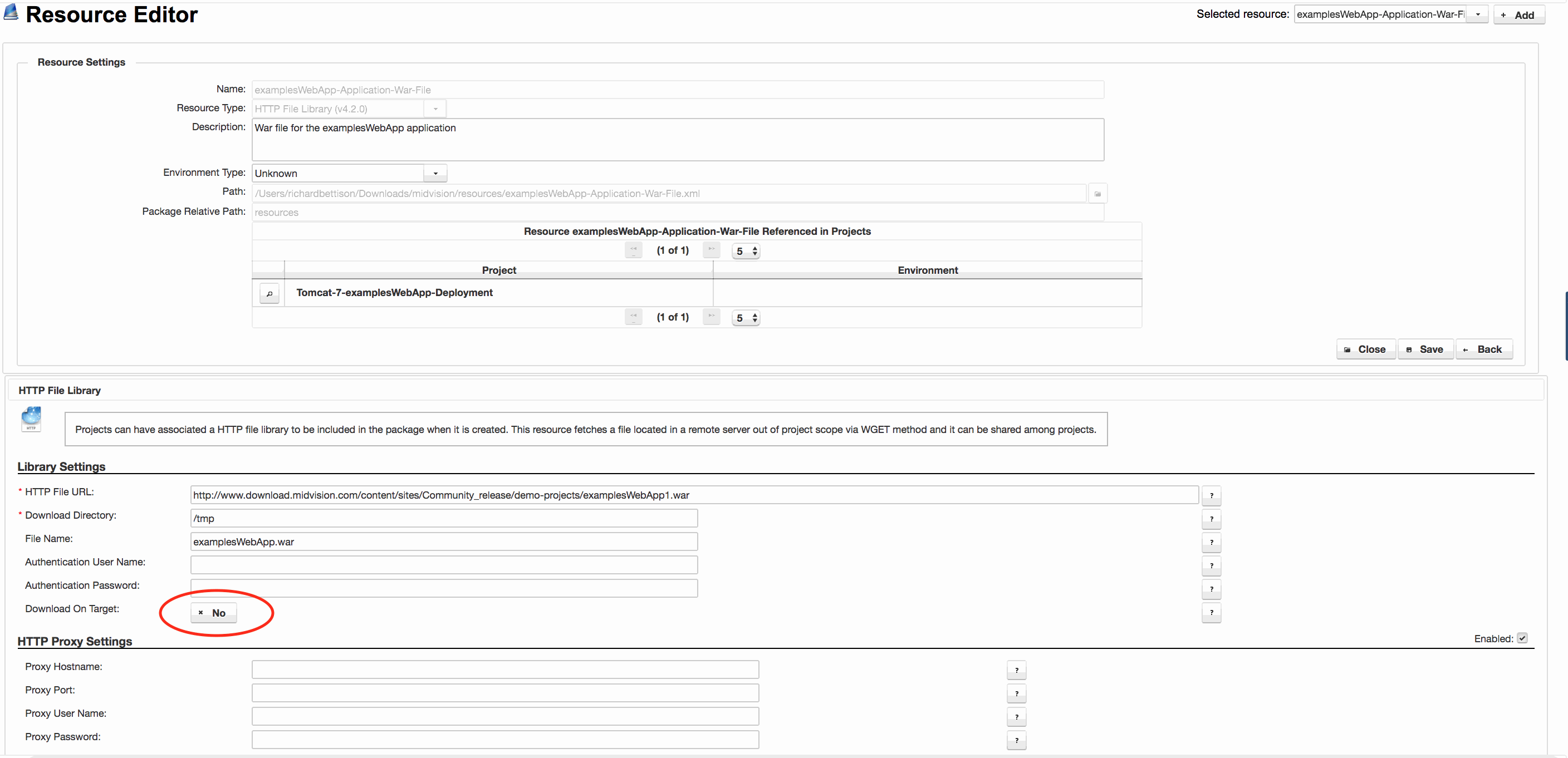Go to next page in bottom paginator
The width and height of the screenshot is (1568, 758).
[712, 316]
